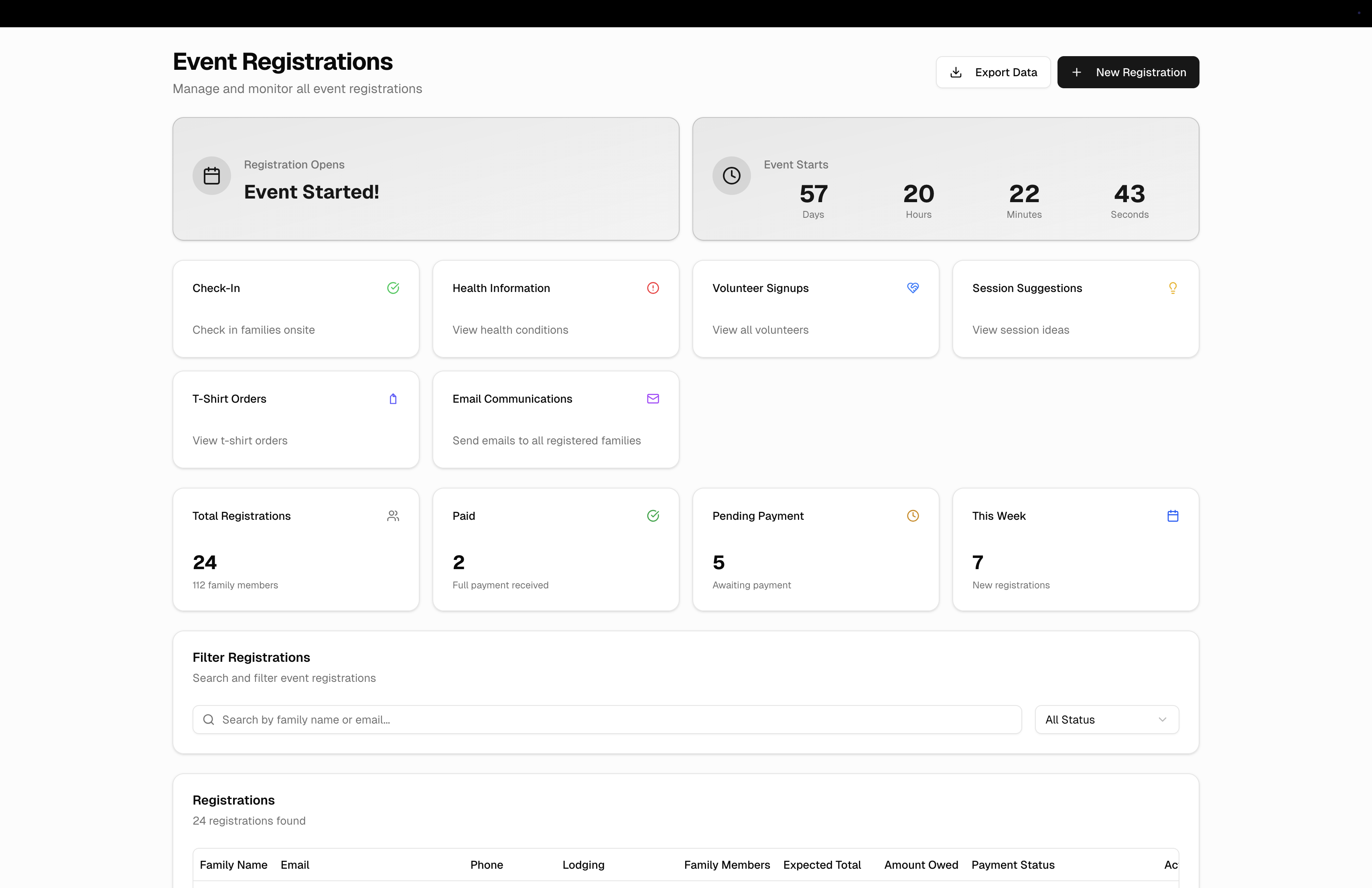Open the Health Information card

tap(556, 309)
